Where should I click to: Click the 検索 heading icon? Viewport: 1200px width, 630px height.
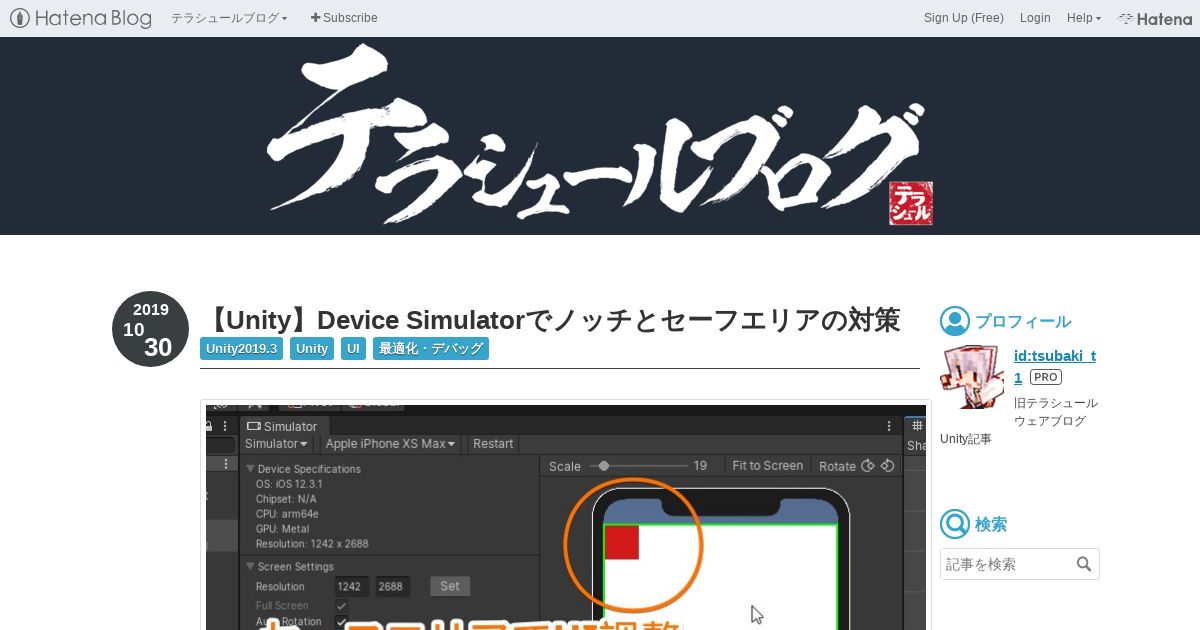pos(955,524)
